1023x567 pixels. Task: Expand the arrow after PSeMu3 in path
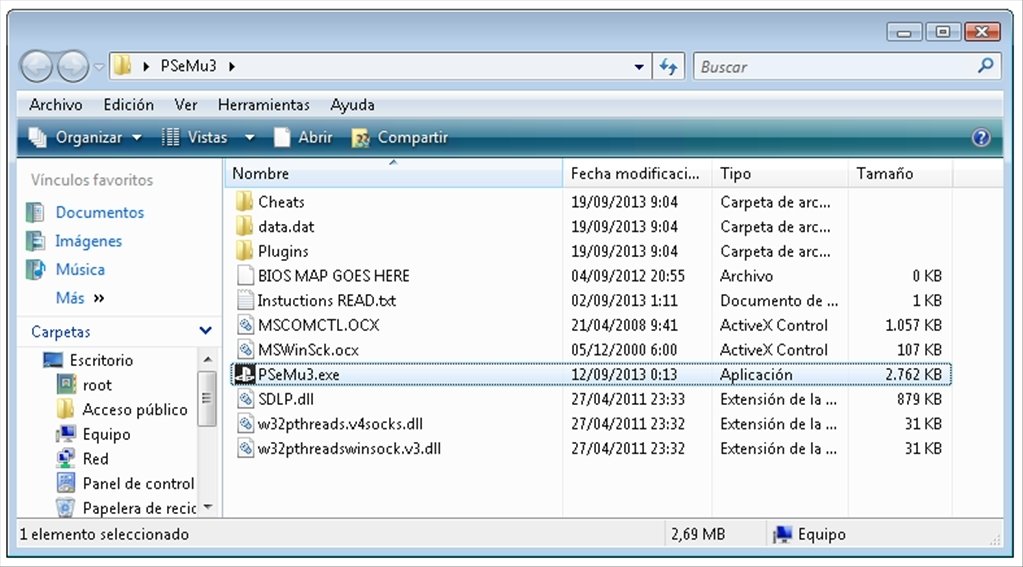click(x=232, y=67)
